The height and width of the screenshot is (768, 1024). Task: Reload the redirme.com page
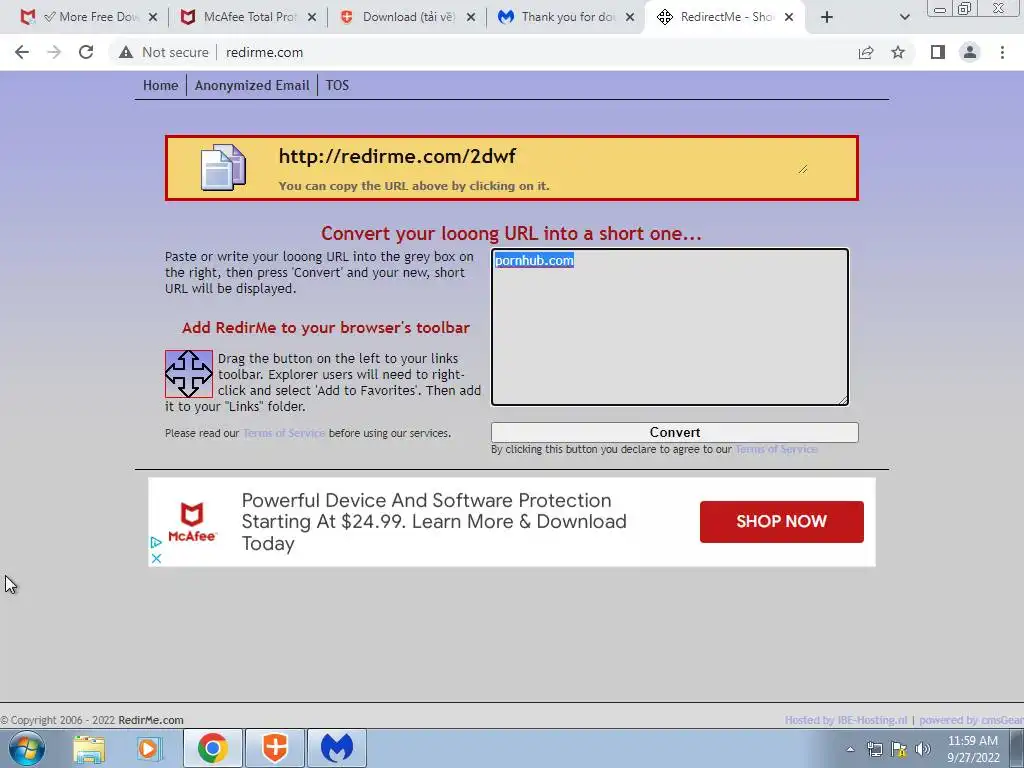[86, 52]
